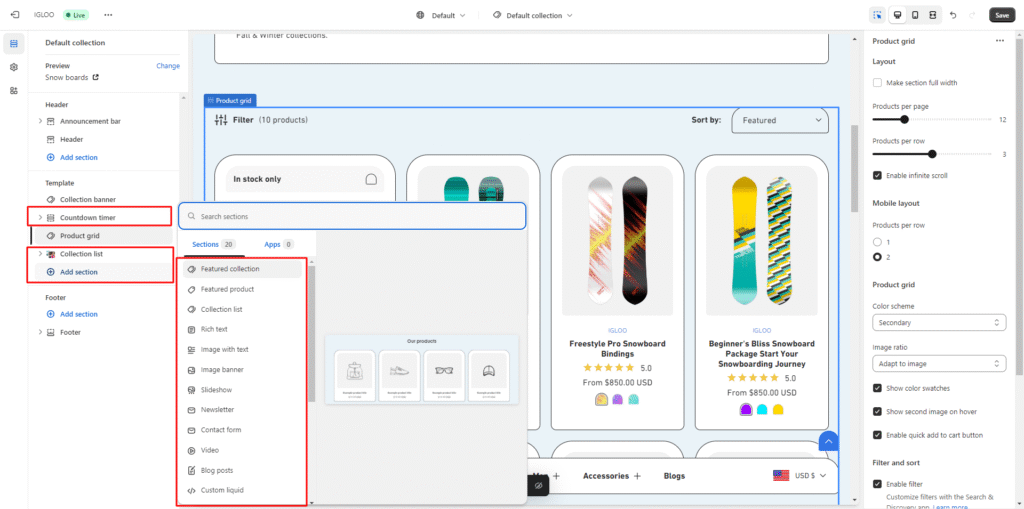The height and width of the screenshot is (509, 1024).
Task: Open the three-dot menu beside Live badge
Action: pyautogui.click(x=108, y=15)
